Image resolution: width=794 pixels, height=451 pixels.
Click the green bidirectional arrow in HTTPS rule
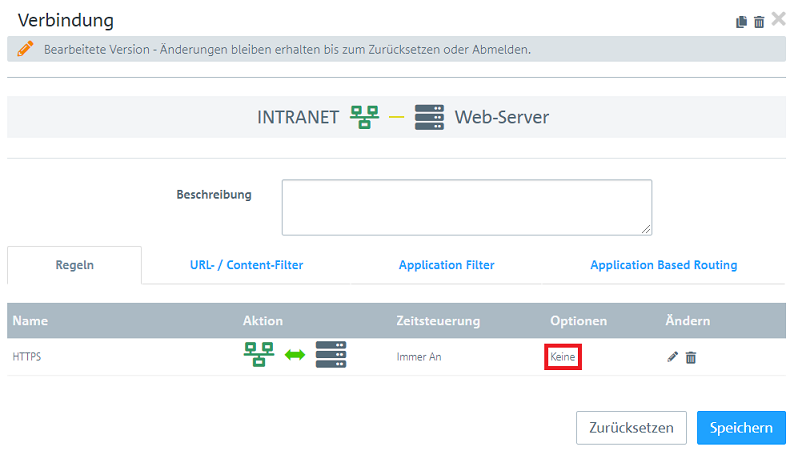[x=294, y=356]
